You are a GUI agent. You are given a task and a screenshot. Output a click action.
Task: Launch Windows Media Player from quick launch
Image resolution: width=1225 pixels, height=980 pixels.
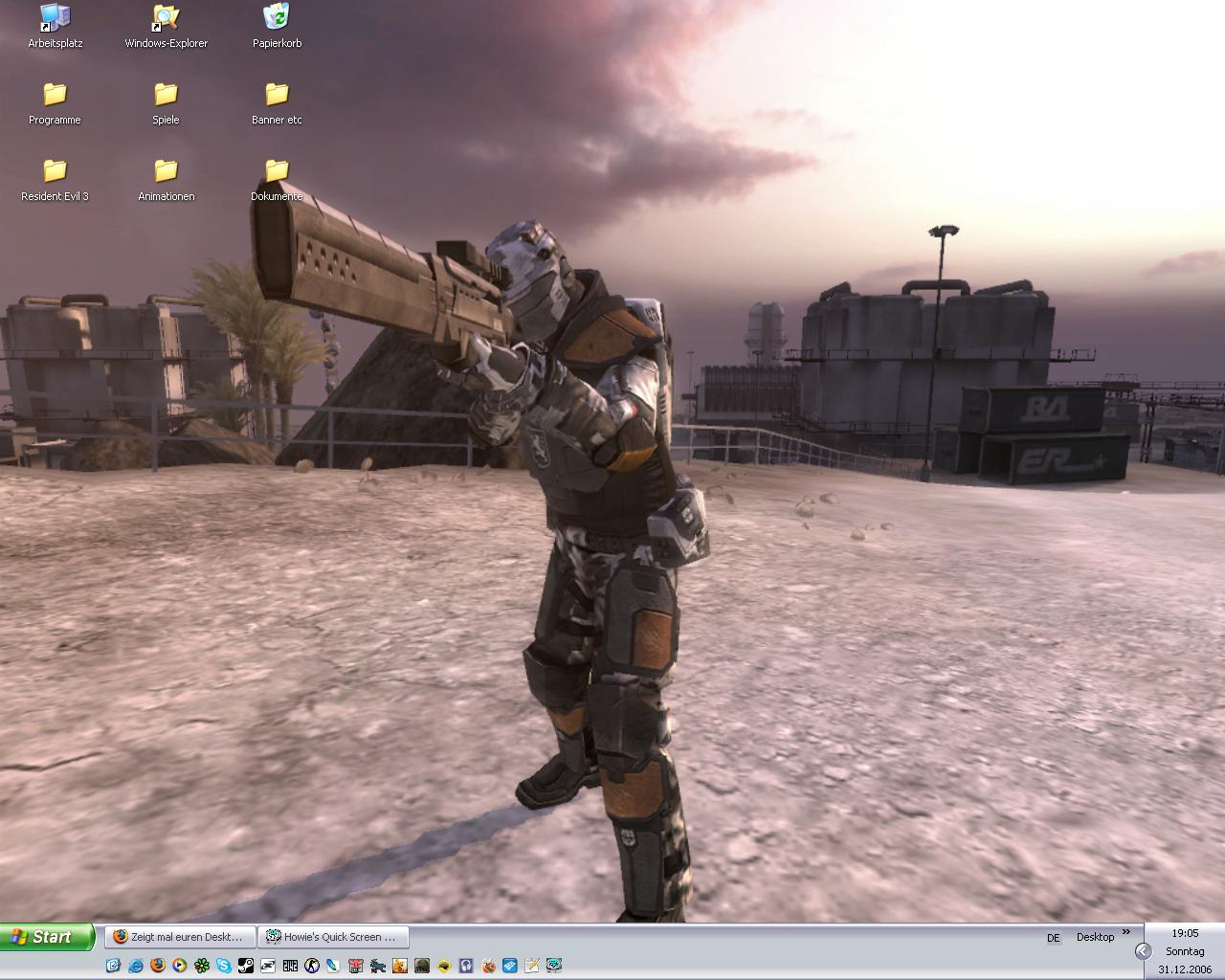click(x=180, y=966)
